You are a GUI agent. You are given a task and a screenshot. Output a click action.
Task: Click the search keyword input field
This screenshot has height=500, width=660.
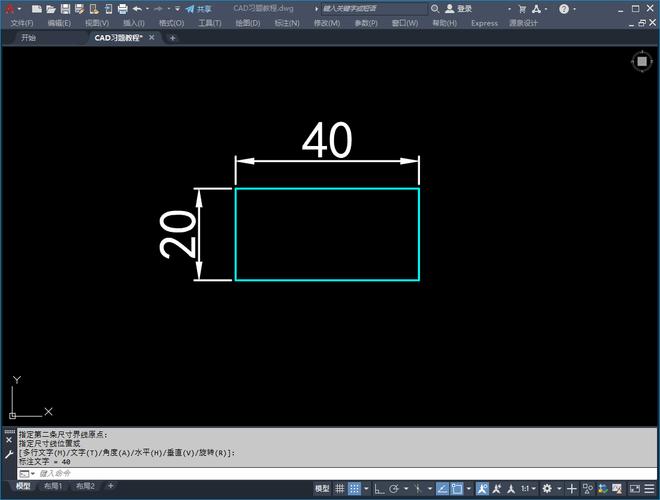374,8
